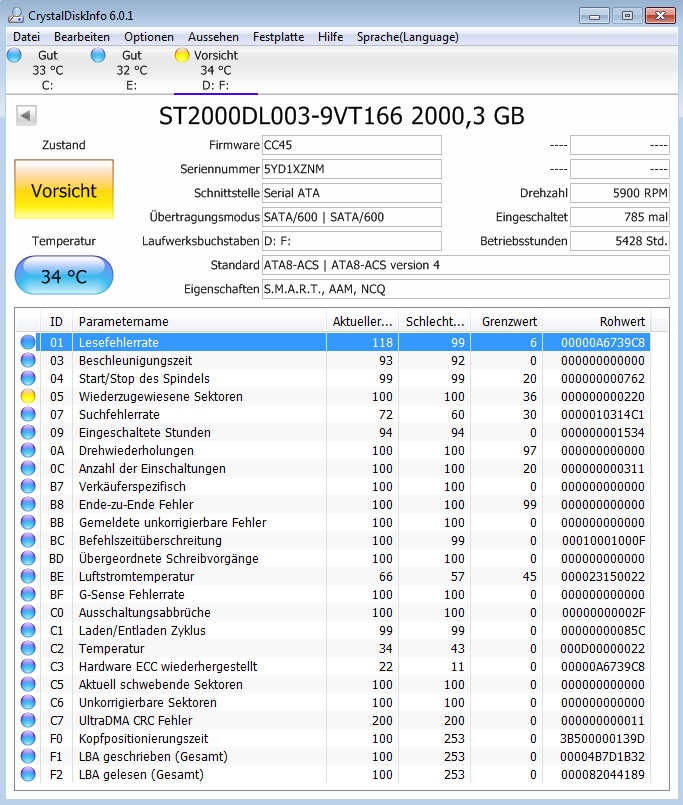
Task: Click the yellow Vorsicht orb in drive bar
Action: coord(182,55)
